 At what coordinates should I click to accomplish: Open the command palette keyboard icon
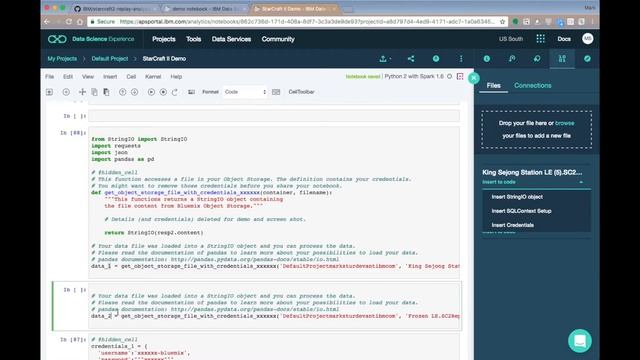[x=191, y=92]
